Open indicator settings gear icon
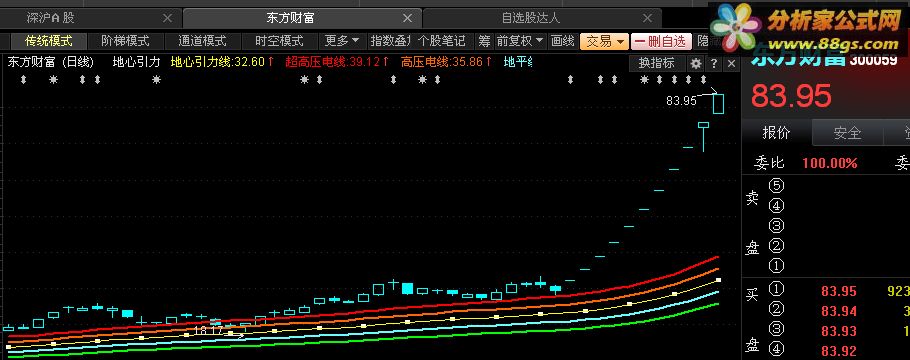The image size is (910, 360). click(x=696, y=63)
